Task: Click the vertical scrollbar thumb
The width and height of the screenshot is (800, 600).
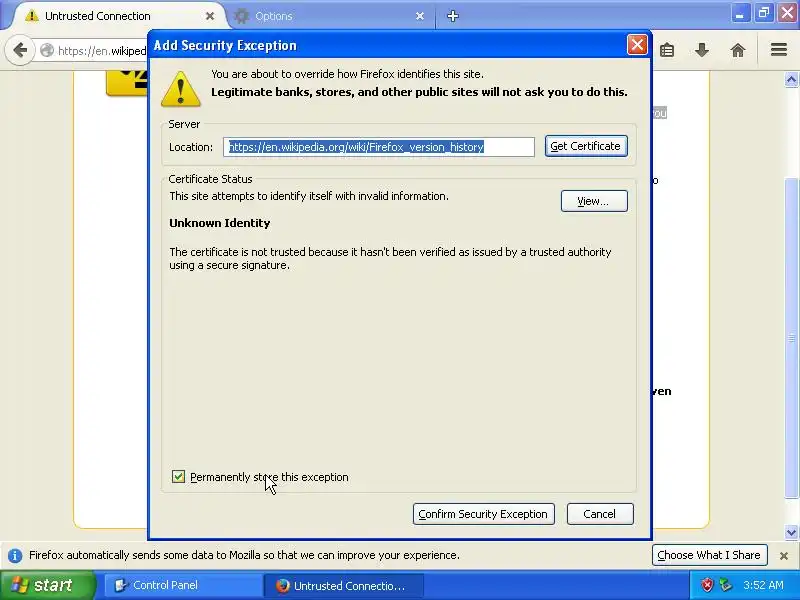Action: point(791,337)
